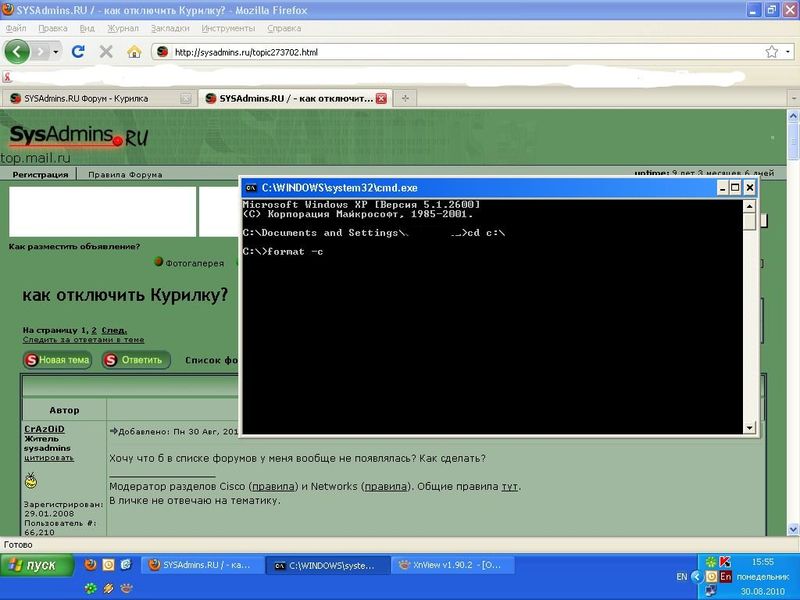
Task: Click the цитировать link
Action: point(49,458)
